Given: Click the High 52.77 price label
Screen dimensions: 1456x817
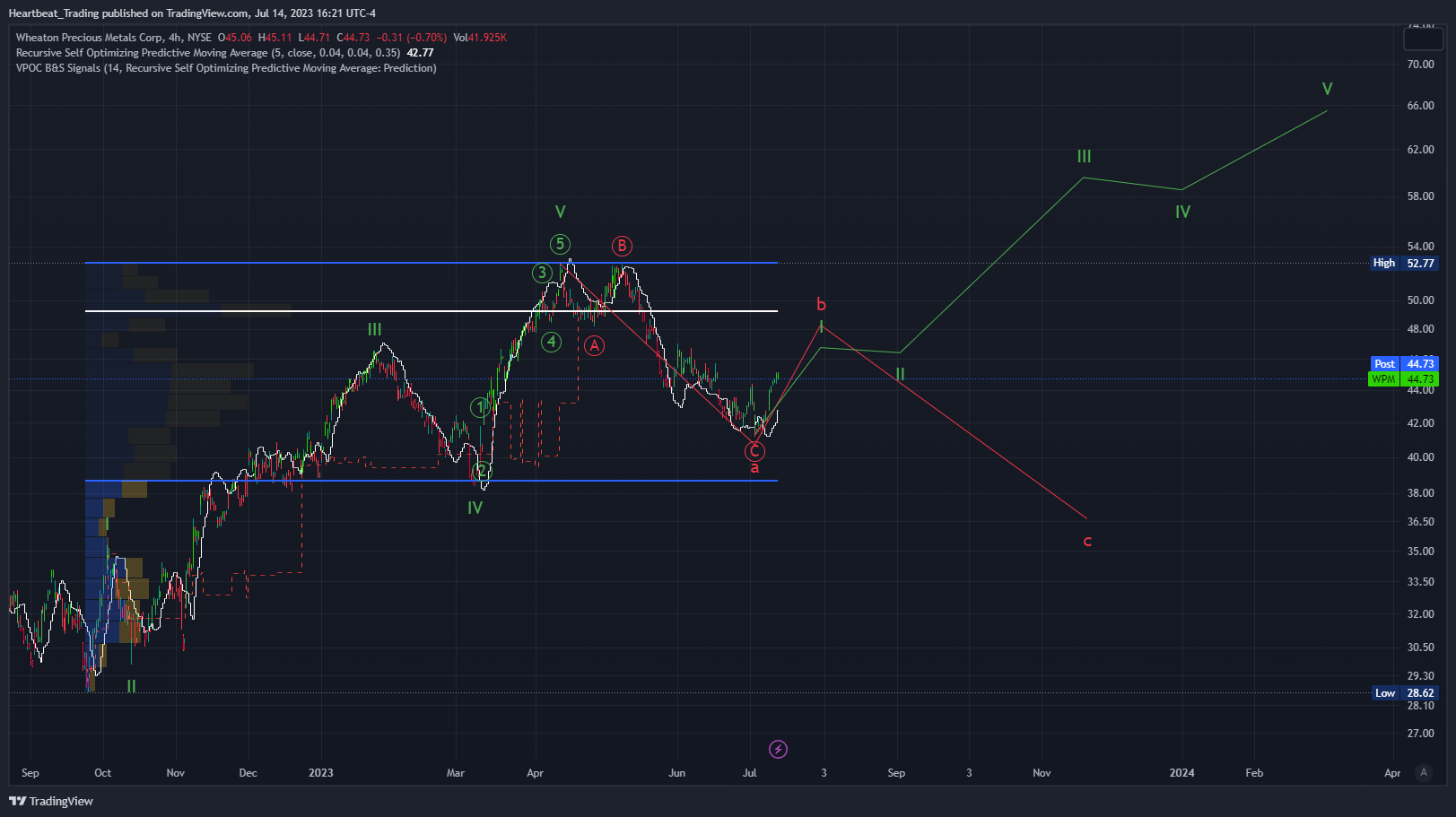Looking at the screenshot, I should pyautogui.click(x=1404, y=263).
